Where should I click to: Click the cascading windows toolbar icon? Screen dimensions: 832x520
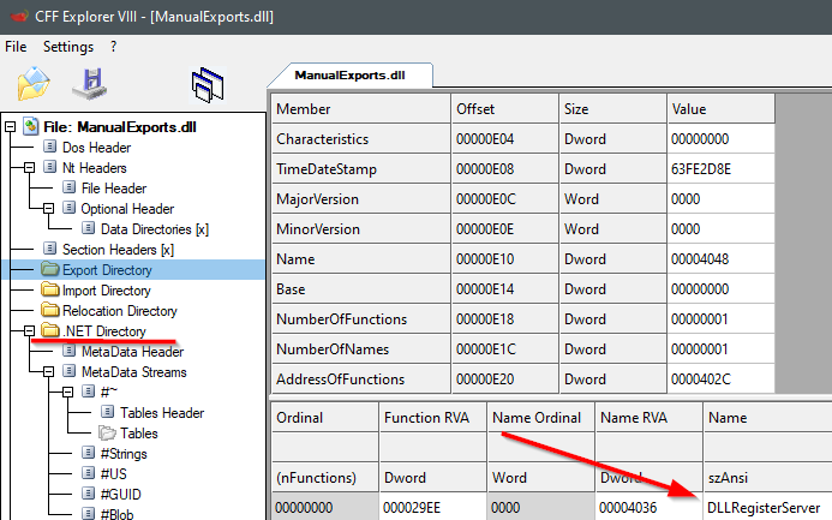click(207, 85)
